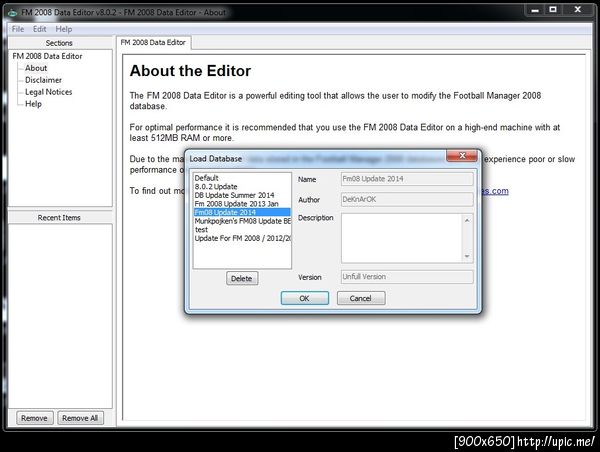The width and height of the screenshot is (600, 452).
Task: Select Update For FM 2008 / 2012 entry
Action: click(x=242, y=238)
